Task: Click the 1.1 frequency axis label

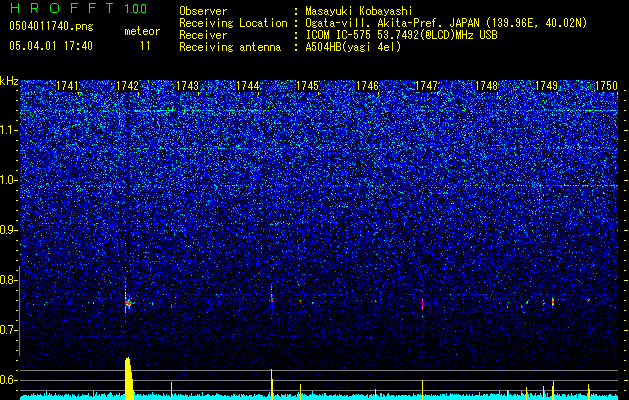Action: (x=8, y=130)
